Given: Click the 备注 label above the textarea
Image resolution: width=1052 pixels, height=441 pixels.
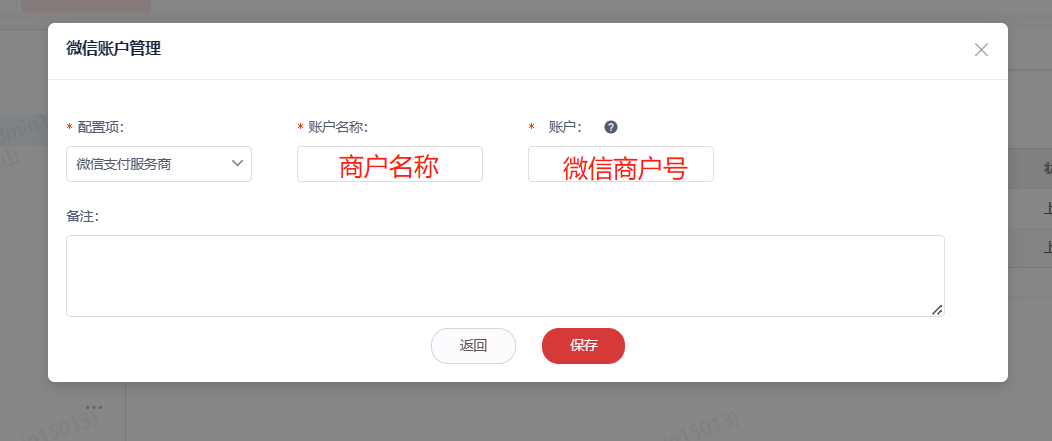Looking at the screenshot, I should [x=83, y=216].
